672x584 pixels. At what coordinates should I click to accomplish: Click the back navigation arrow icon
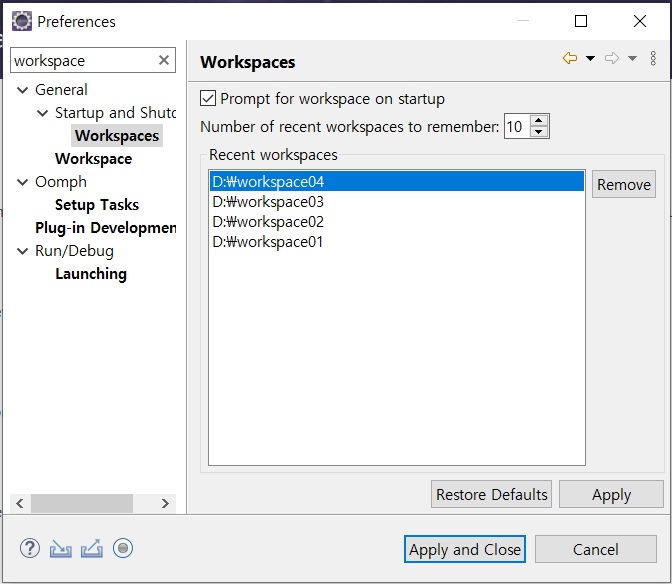570,58
